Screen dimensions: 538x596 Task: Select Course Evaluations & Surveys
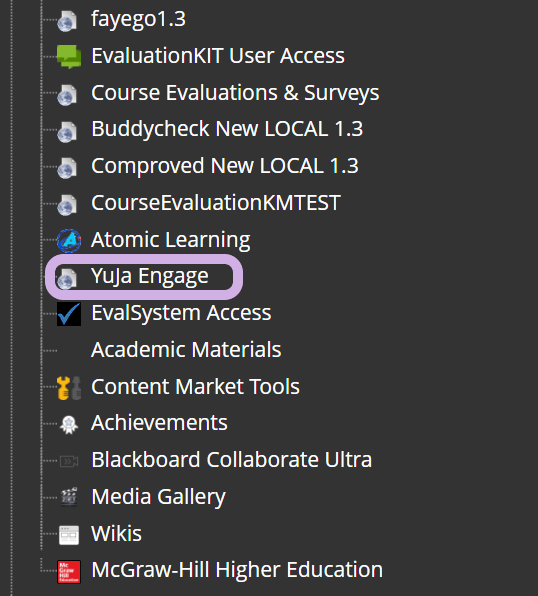tap(235, 93)
